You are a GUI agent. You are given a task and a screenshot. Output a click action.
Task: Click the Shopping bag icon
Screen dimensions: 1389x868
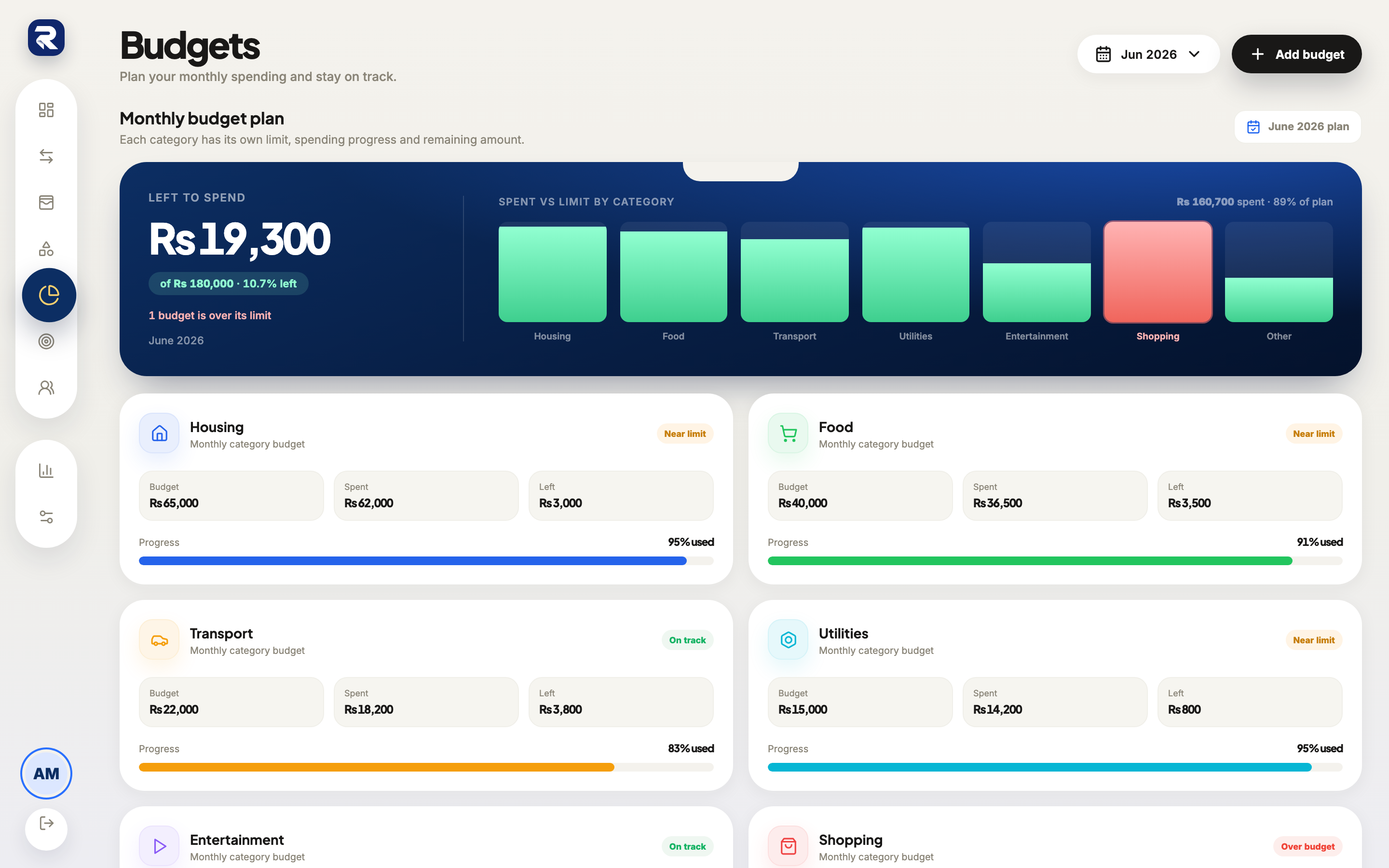(788, 846)
